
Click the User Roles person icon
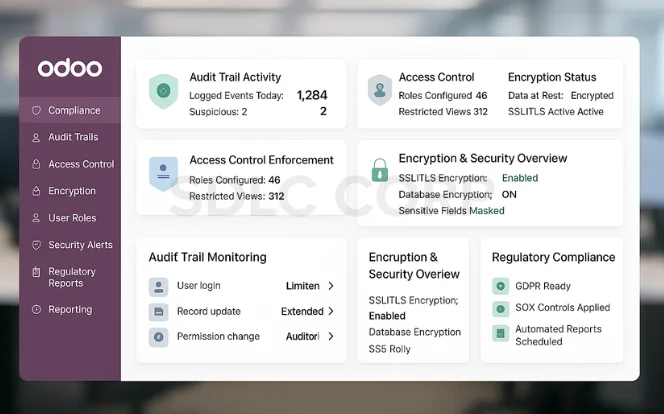pyautogui.click(x=36, y=218)
